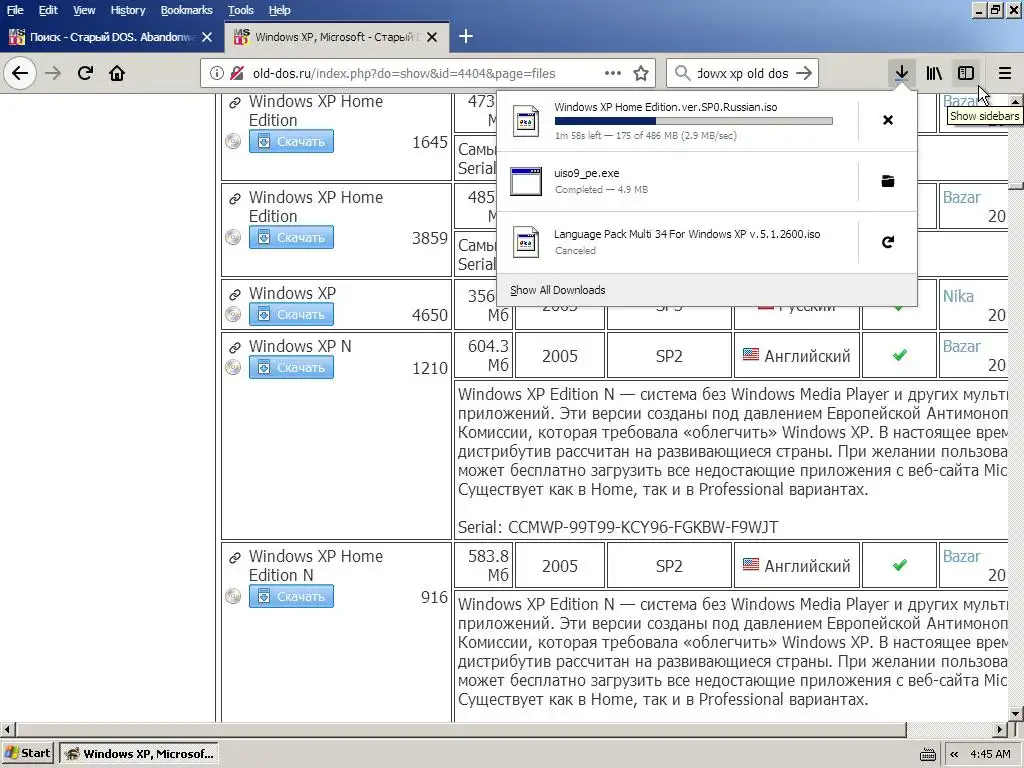Open the Edit menu
1024x768 pixels.
coord(48,10)
